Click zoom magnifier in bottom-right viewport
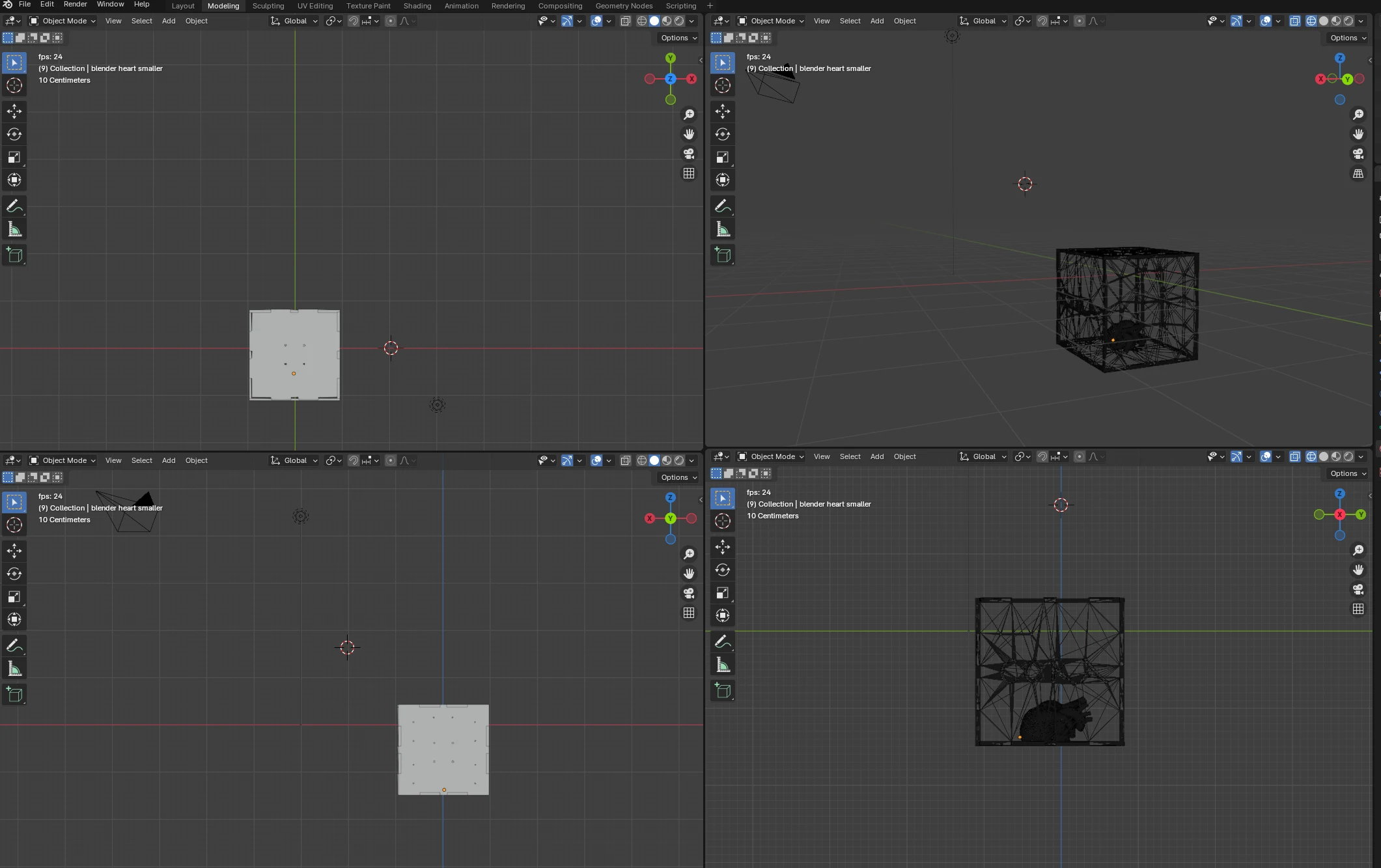 pos(1358,550)
